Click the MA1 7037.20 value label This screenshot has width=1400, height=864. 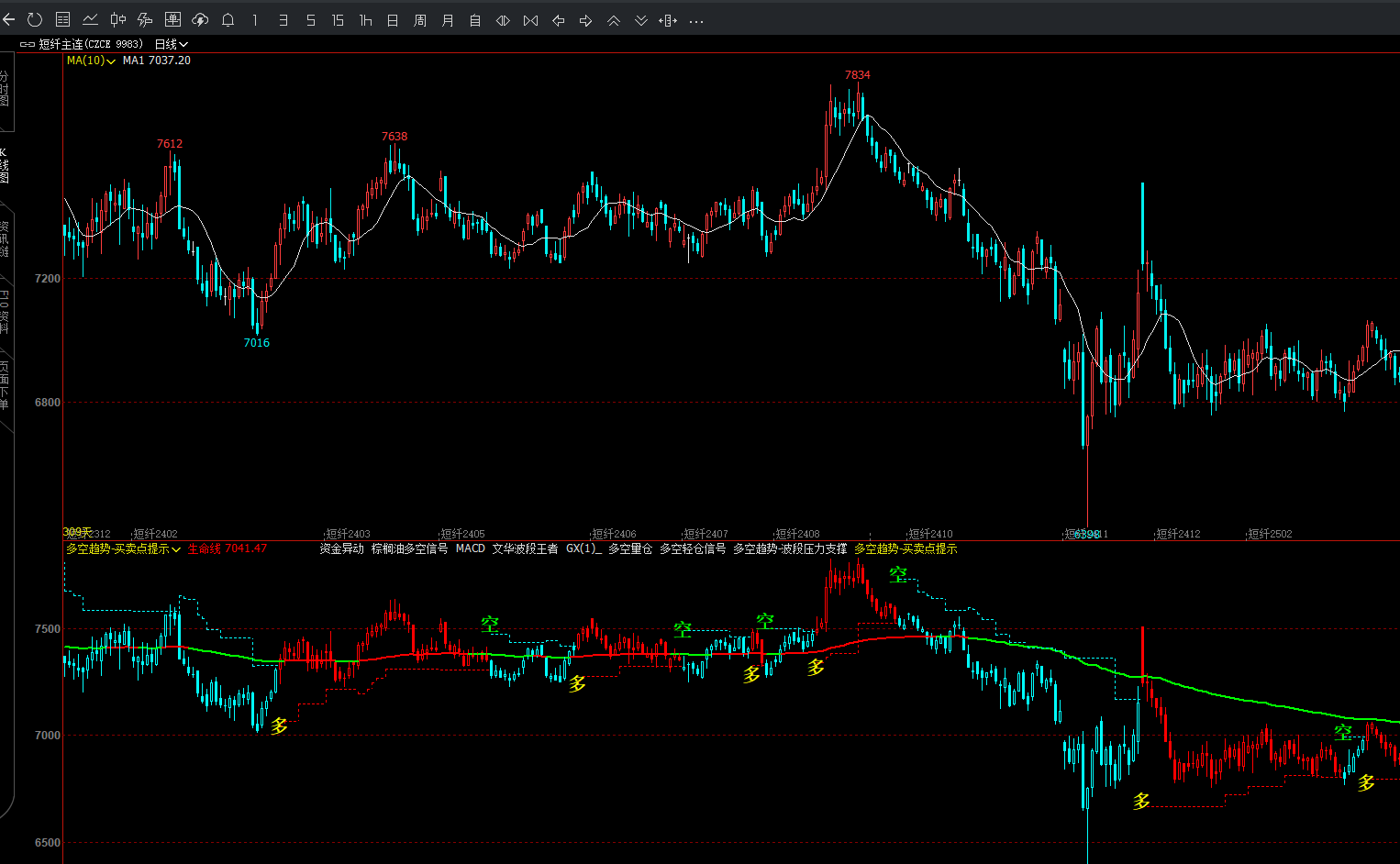tap(157, 61)
